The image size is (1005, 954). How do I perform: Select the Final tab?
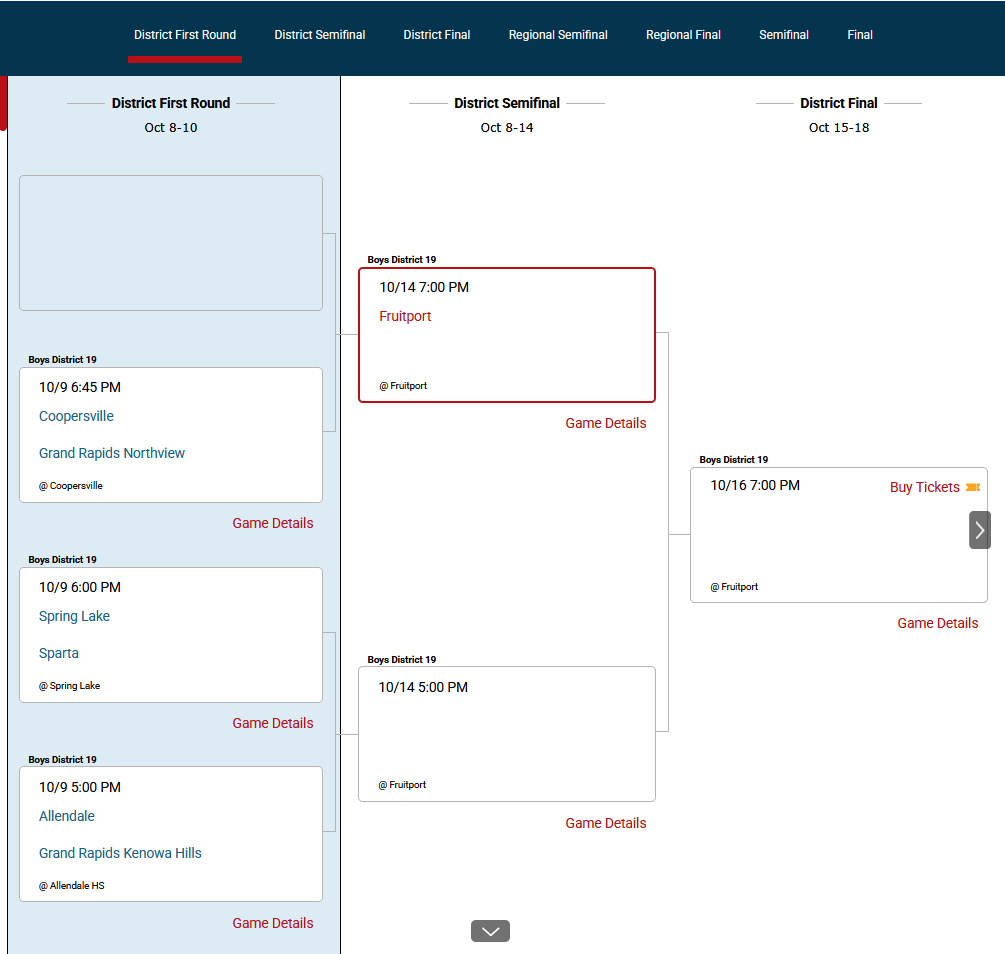coord(860,35)
